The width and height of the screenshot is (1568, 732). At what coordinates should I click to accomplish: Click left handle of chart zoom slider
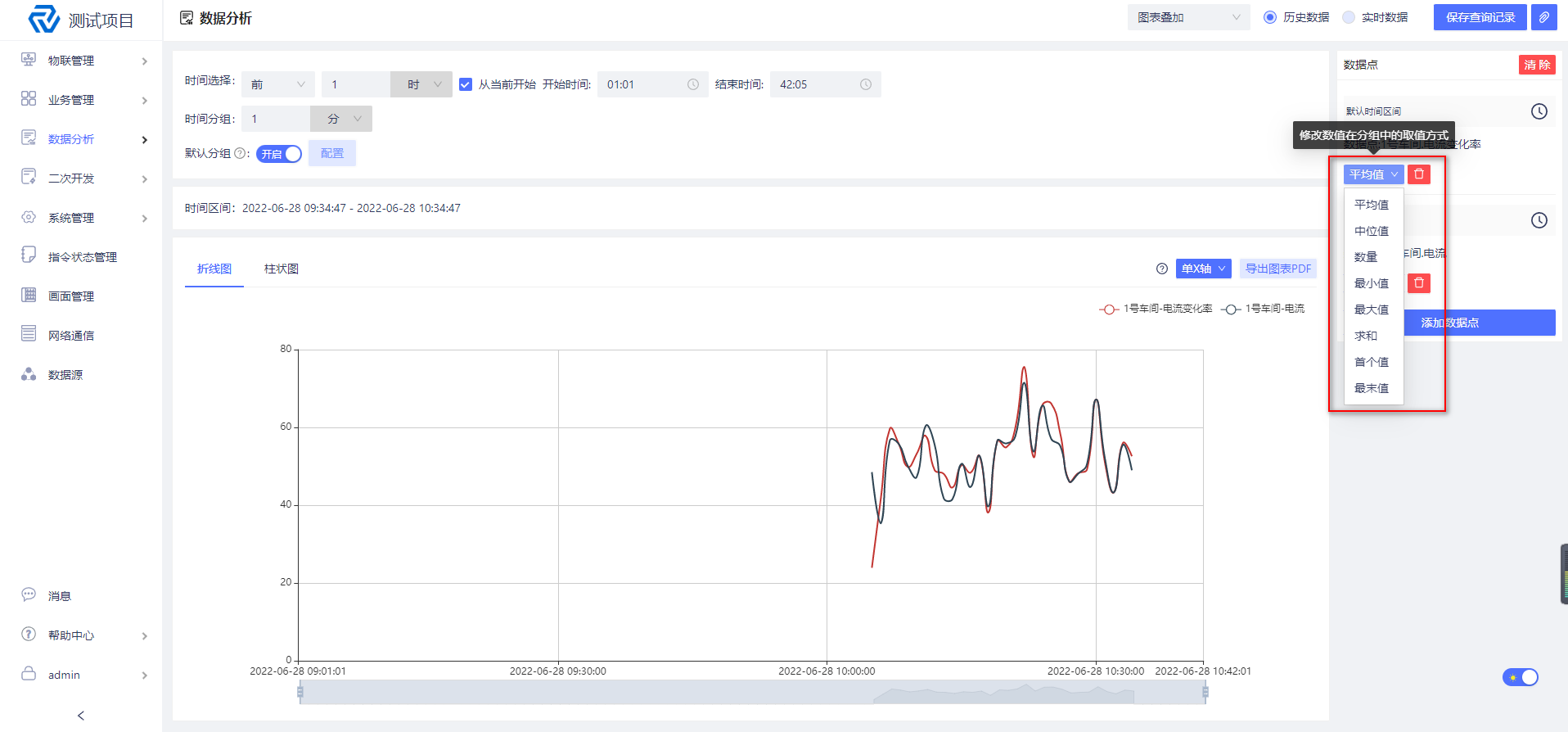pos(300,692)
